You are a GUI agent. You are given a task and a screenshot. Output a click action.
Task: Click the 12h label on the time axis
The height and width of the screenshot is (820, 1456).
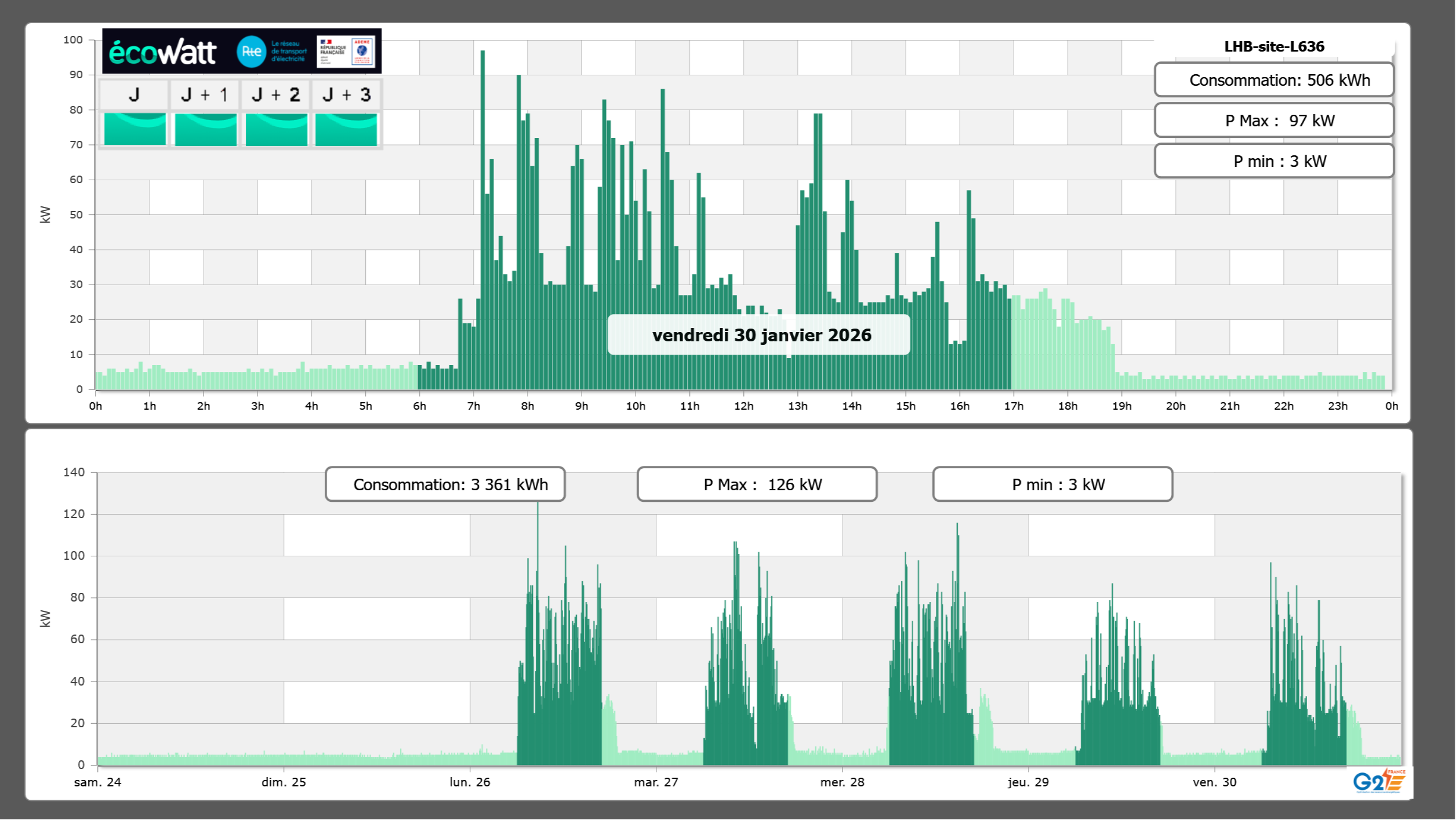coord(743,406)
